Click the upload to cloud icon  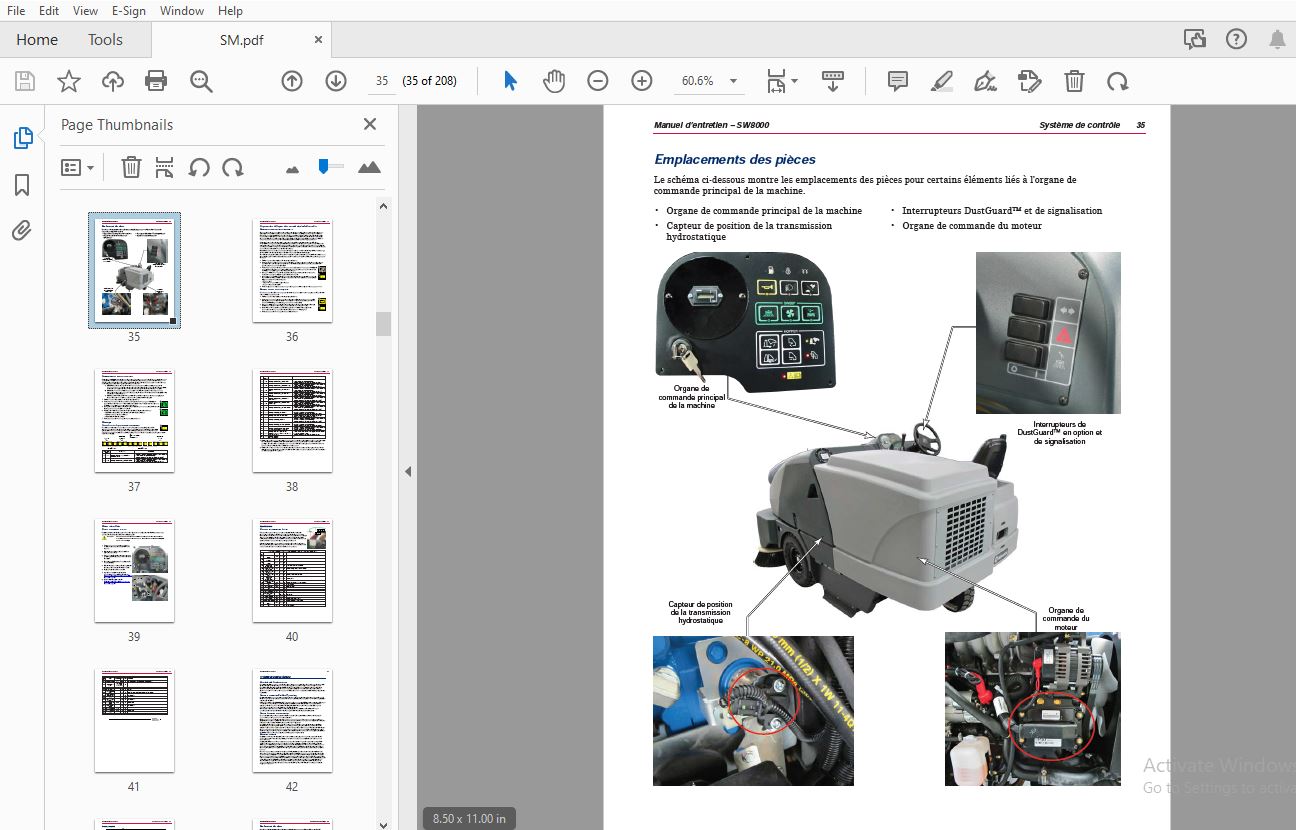pos(113,81)
